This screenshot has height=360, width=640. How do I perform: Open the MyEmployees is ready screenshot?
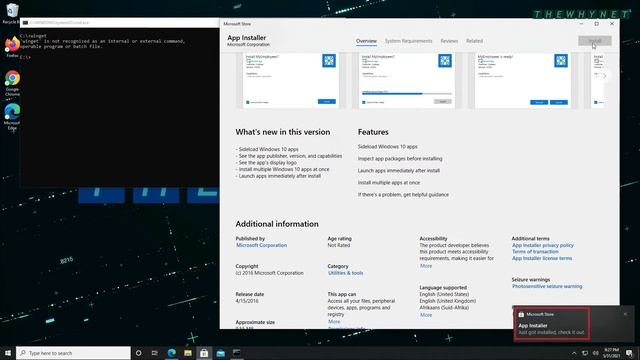[x=523, y=80]
